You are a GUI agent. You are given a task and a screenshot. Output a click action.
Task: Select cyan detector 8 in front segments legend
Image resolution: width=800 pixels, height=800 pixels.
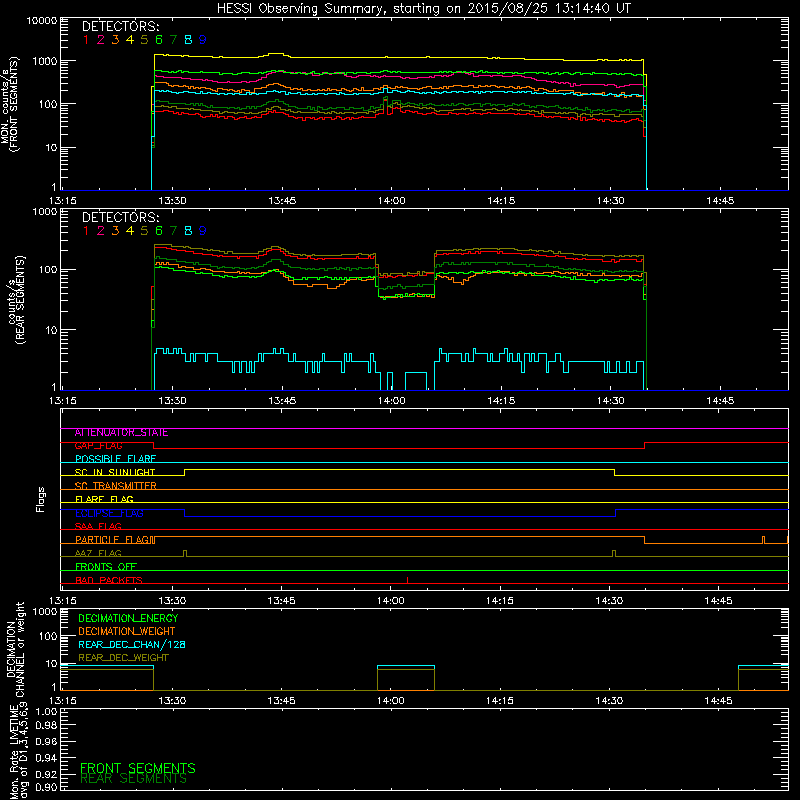(x=188, y=40)
